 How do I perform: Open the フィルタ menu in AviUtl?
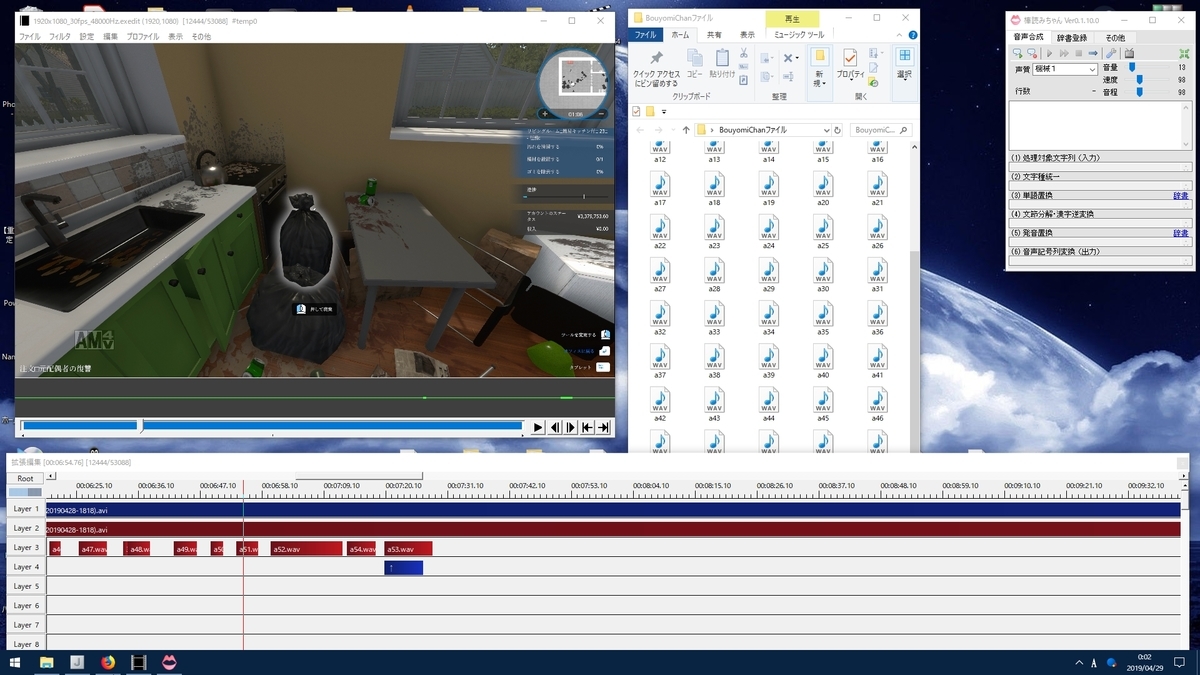pyautogui.click(x=60, y=36)
